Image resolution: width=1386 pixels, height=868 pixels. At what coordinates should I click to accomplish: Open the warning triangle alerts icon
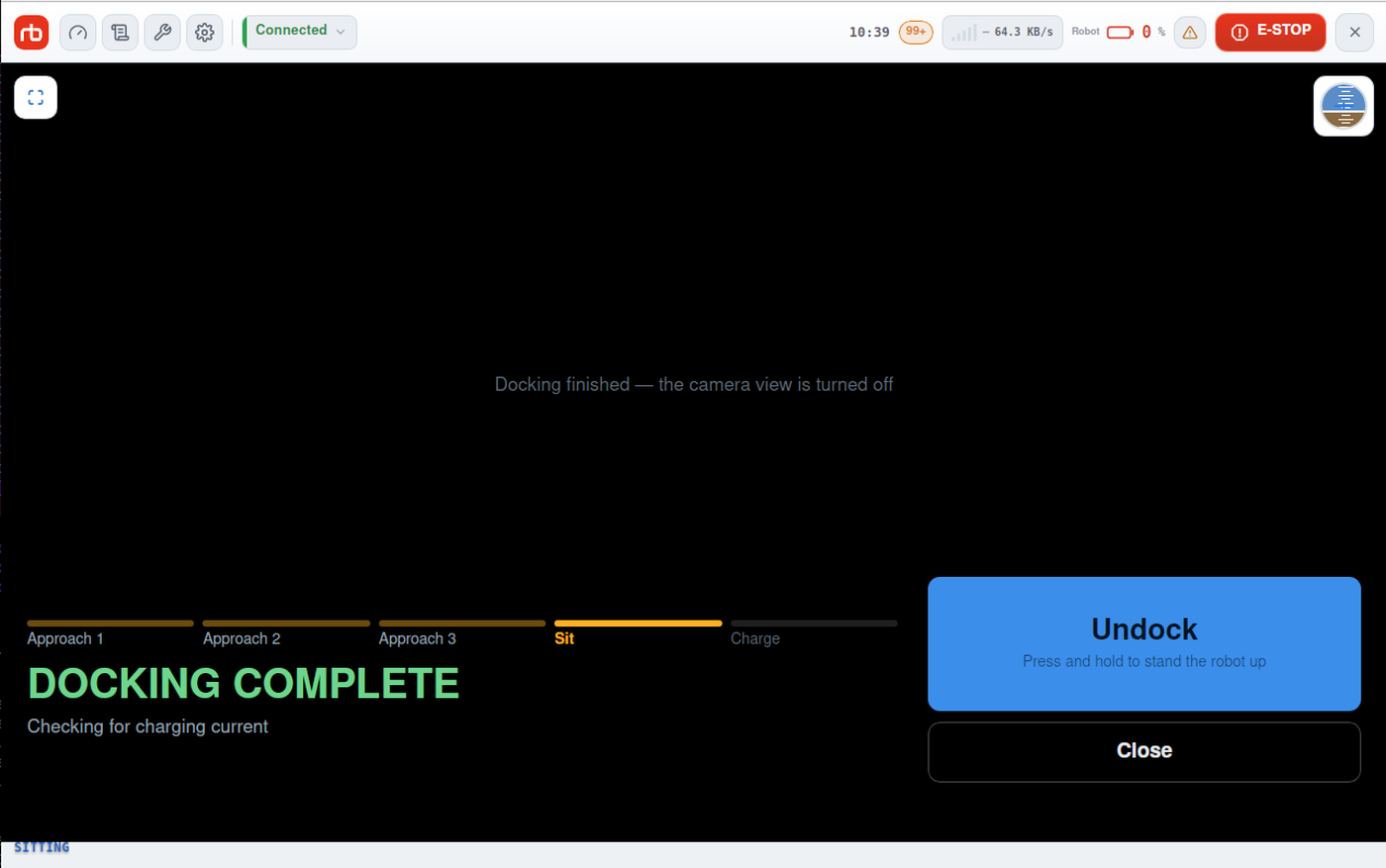click(1190, 33)
